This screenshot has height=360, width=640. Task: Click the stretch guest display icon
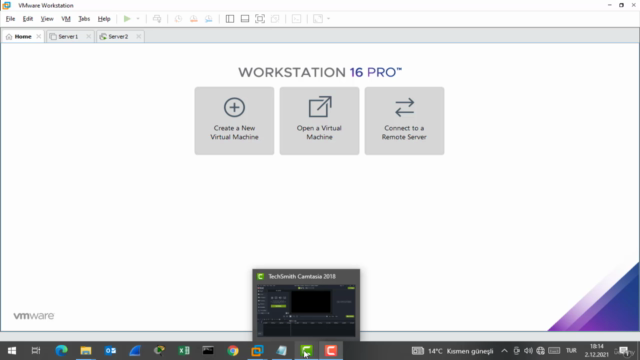click(x=318, y=19)
